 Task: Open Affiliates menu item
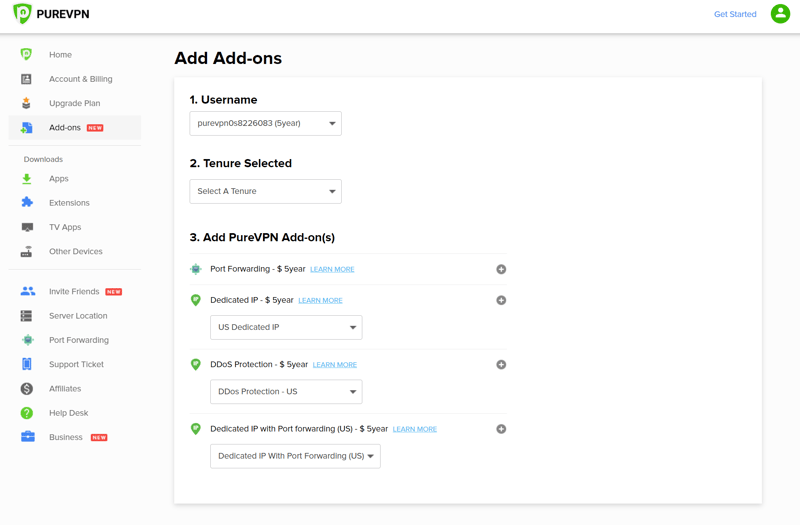click(65, 389)
